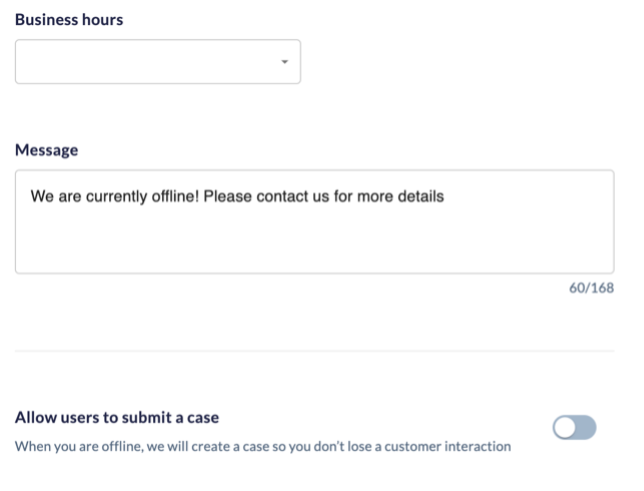Image resolution: width=644 pixels, height=491 pixels.
Task: Click the Business hours dropdown arrow
Action: [x=284, y=62]
